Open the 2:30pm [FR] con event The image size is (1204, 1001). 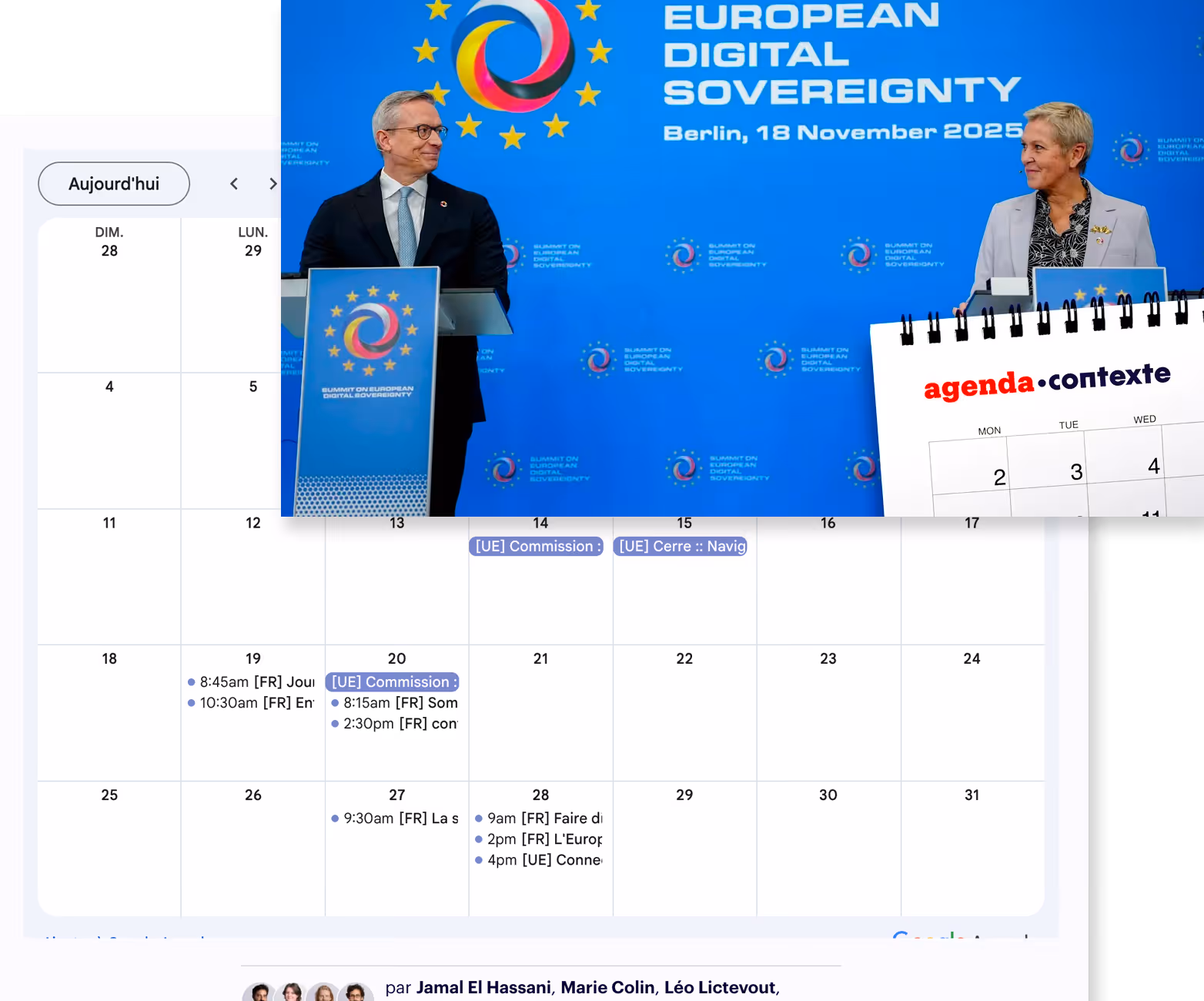click(395, 724)
